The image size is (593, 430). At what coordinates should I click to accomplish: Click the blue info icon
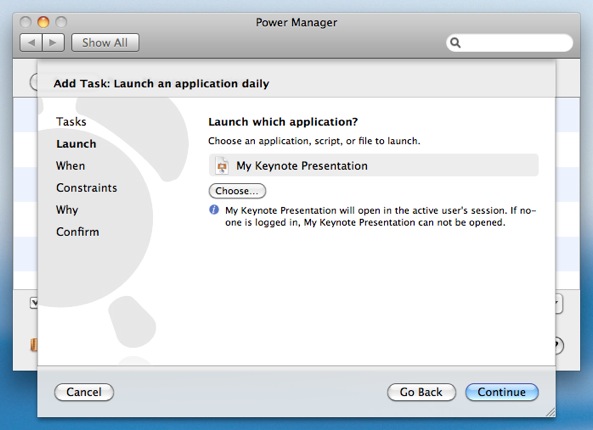click(214, 210)
